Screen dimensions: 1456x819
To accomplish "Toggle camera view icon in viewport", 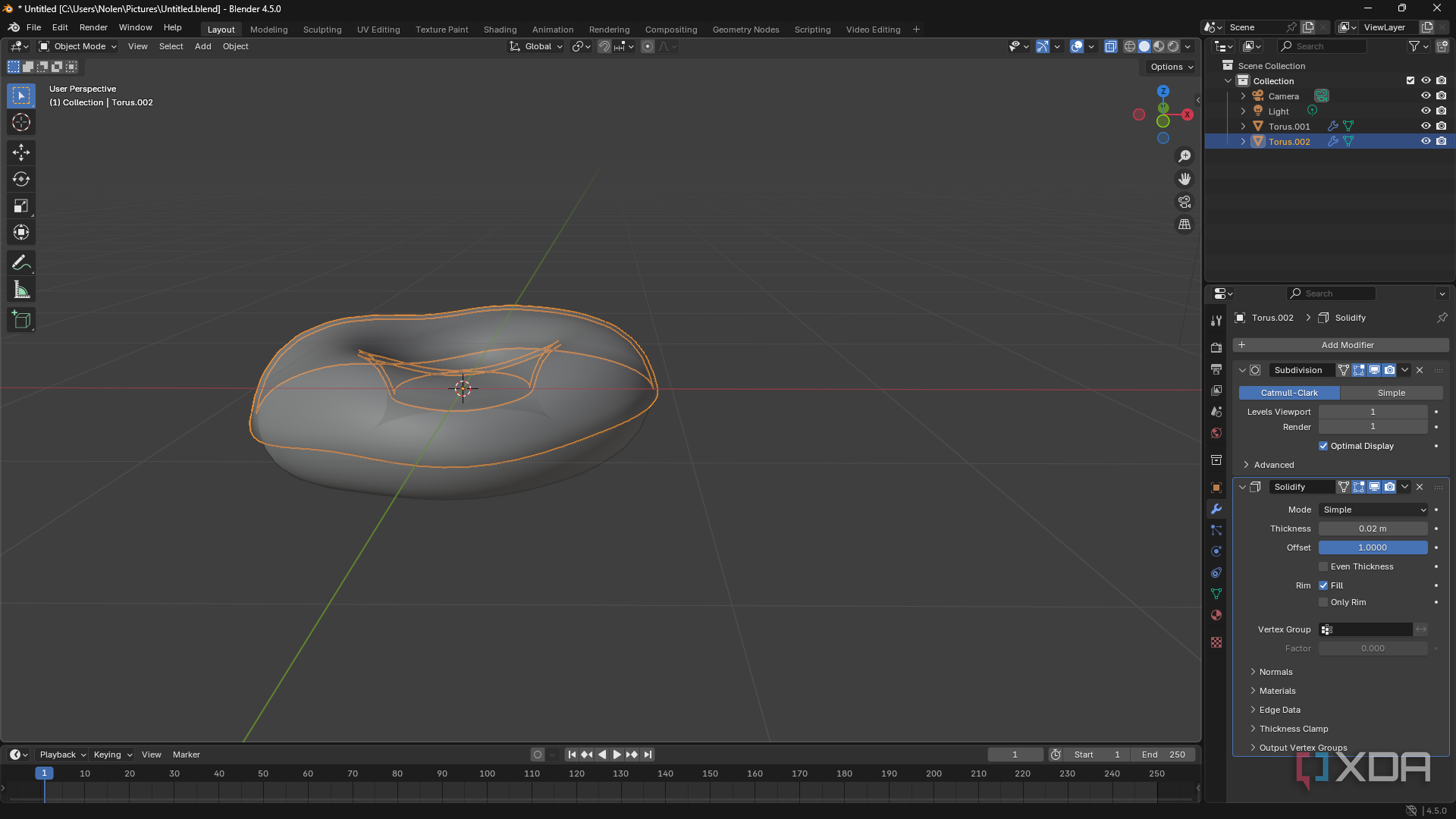I will (1185, 202).
